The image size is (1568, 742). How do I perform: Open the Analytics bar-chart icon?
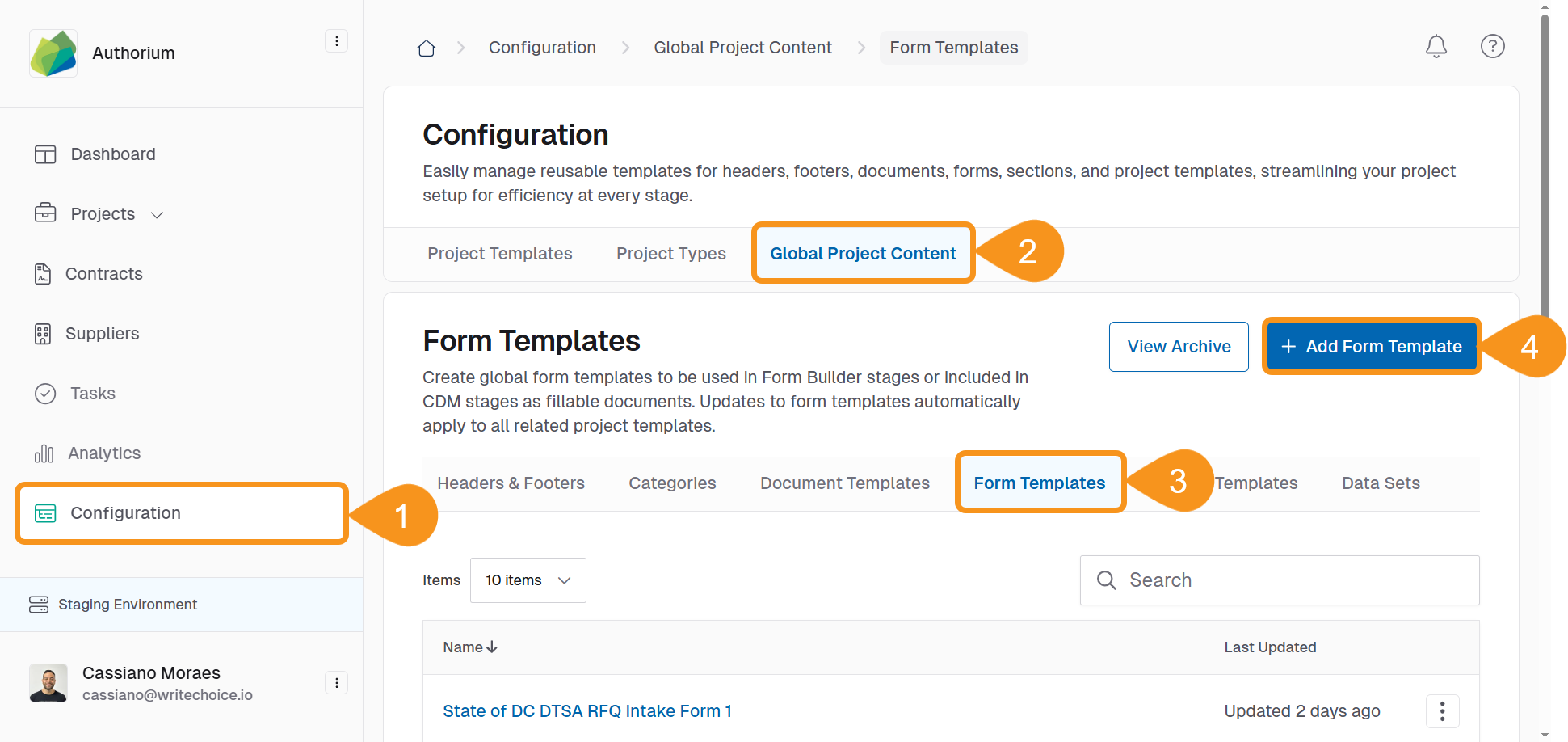click(x=45, y=453)
